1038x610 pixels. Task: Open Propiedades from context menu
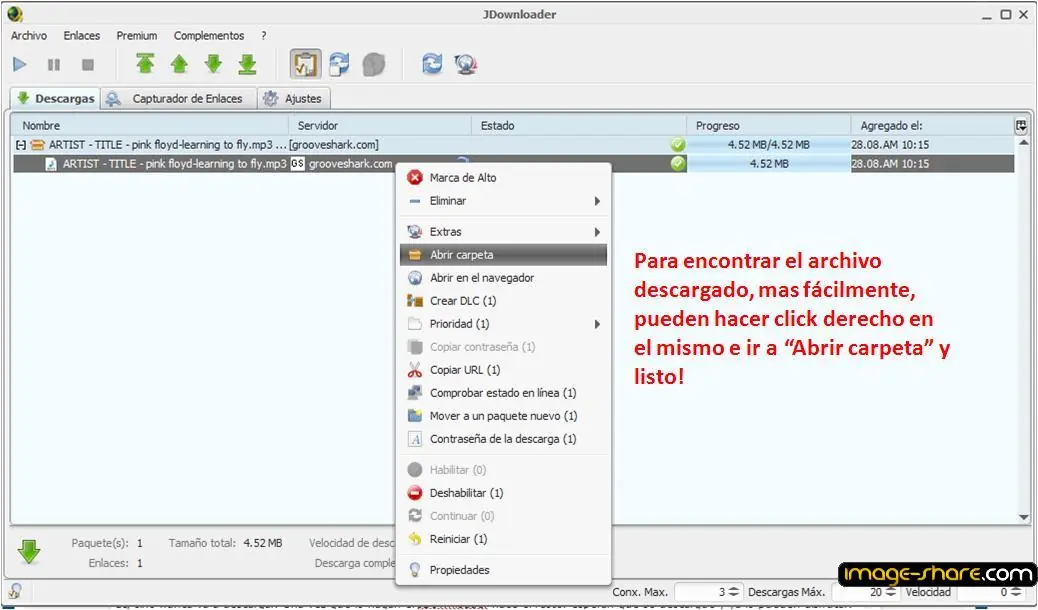pos(503,570)
